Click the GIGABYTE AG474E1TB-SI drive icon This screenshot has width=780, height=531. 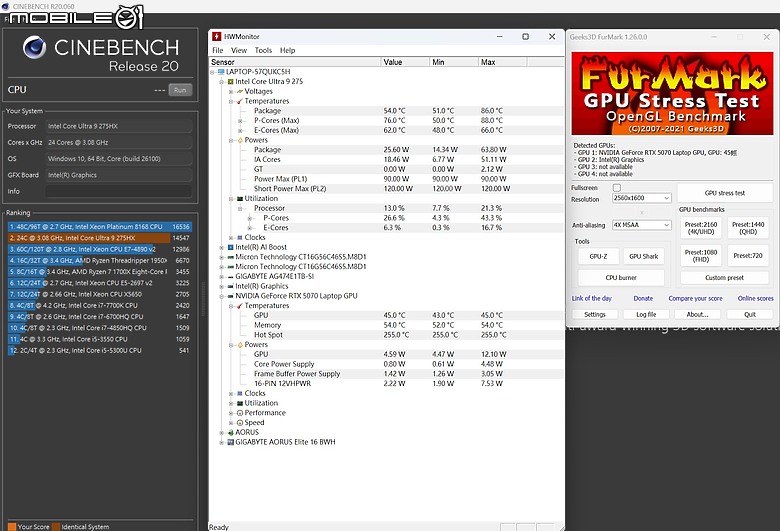[x=231, y=277]
